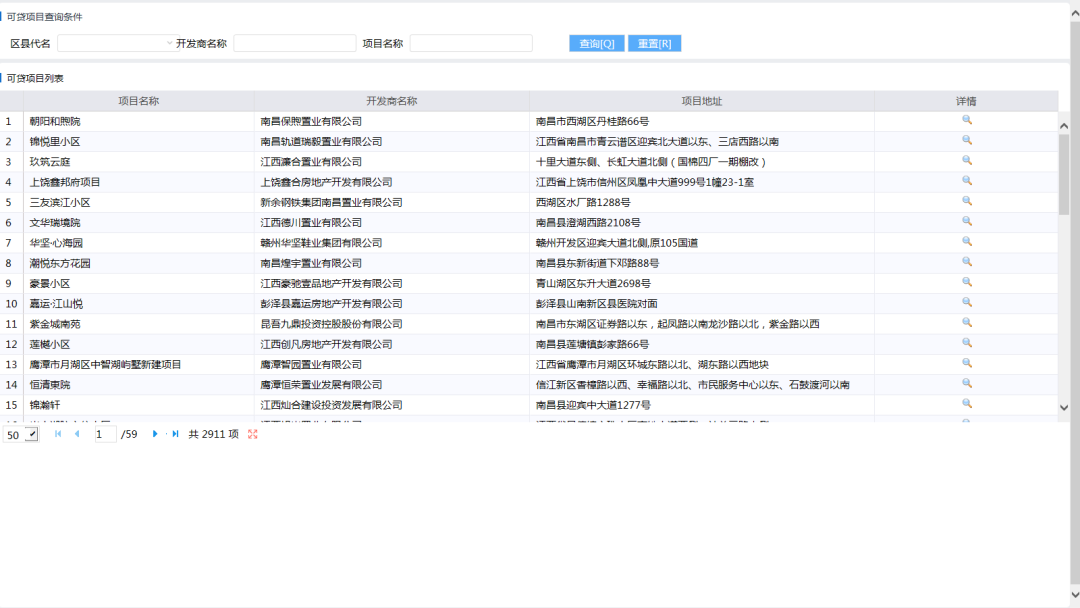The image size is (1080, 608).
Task: View details for 恒清東院 row
Action: tap(966, 384)
